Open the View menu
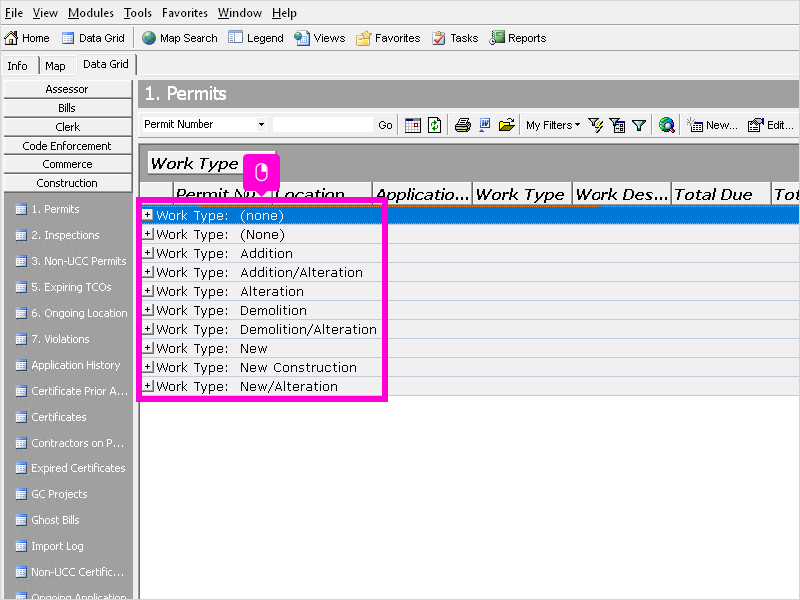Viewport: 800px width, 600px height. (x=45, y=13)
